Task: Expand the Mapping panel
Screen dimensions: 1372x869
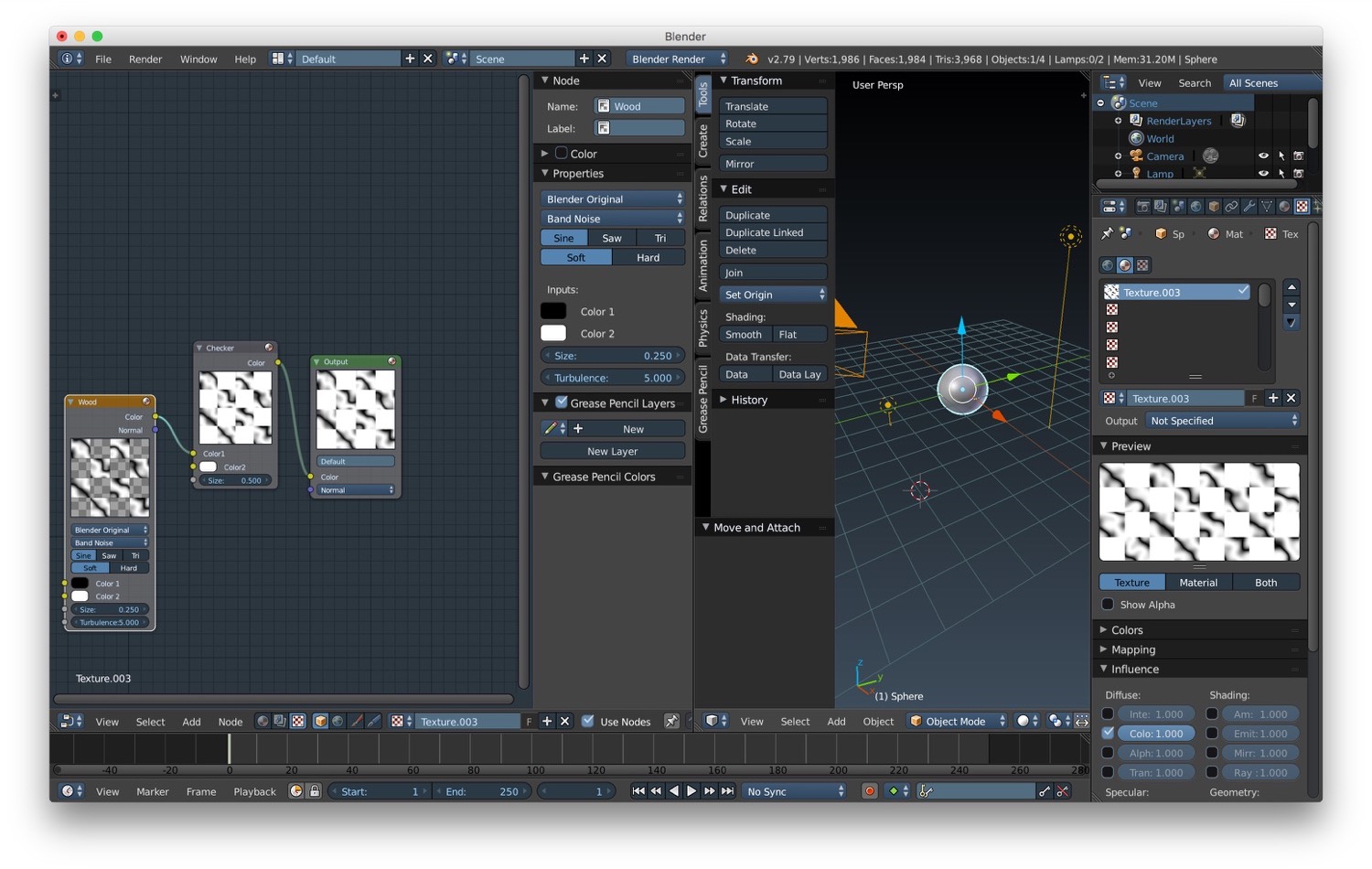Action: 1132,649
